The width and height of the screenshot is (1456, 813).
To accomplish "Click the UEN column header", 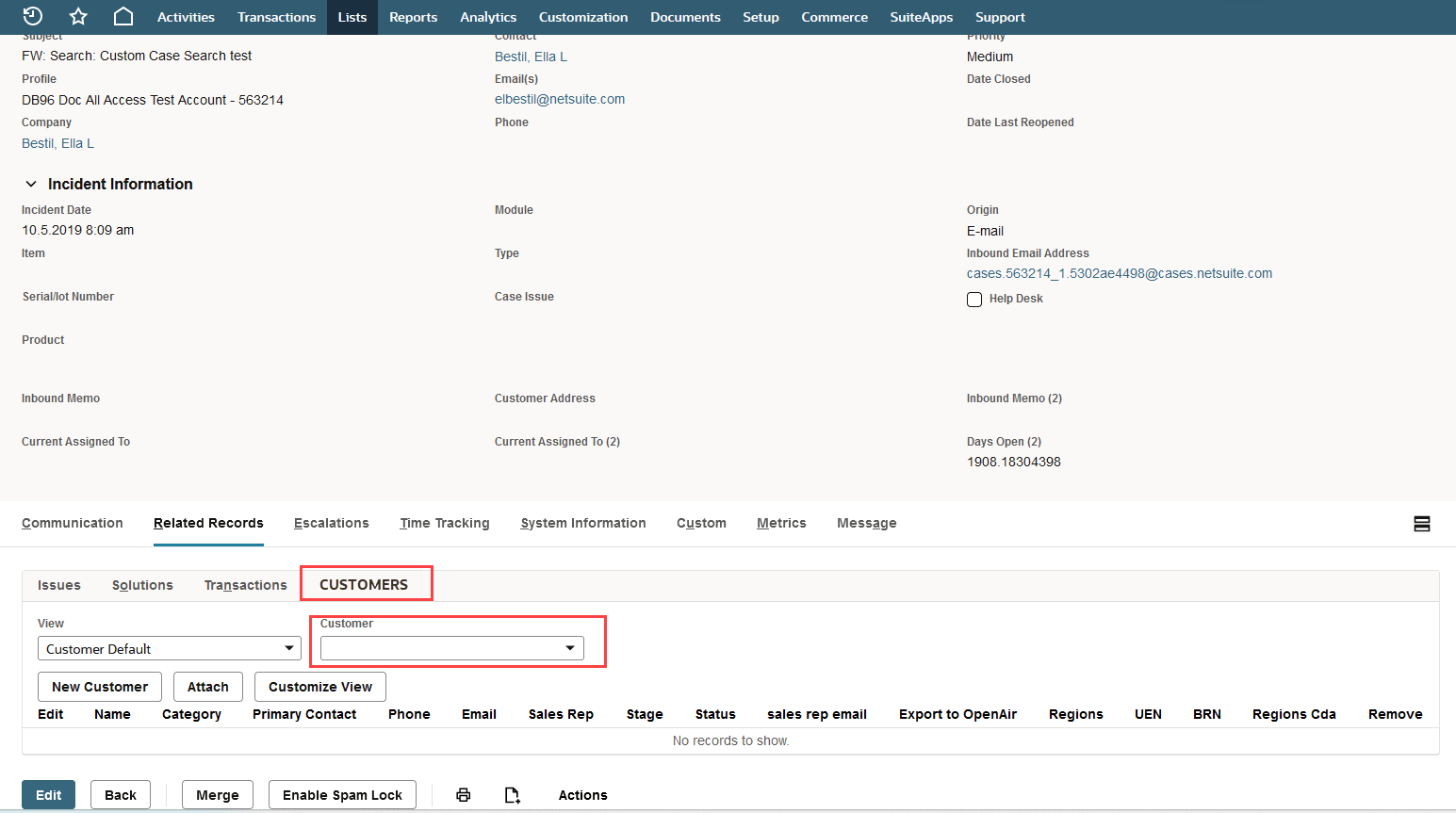I will [x=1148, y=714].
